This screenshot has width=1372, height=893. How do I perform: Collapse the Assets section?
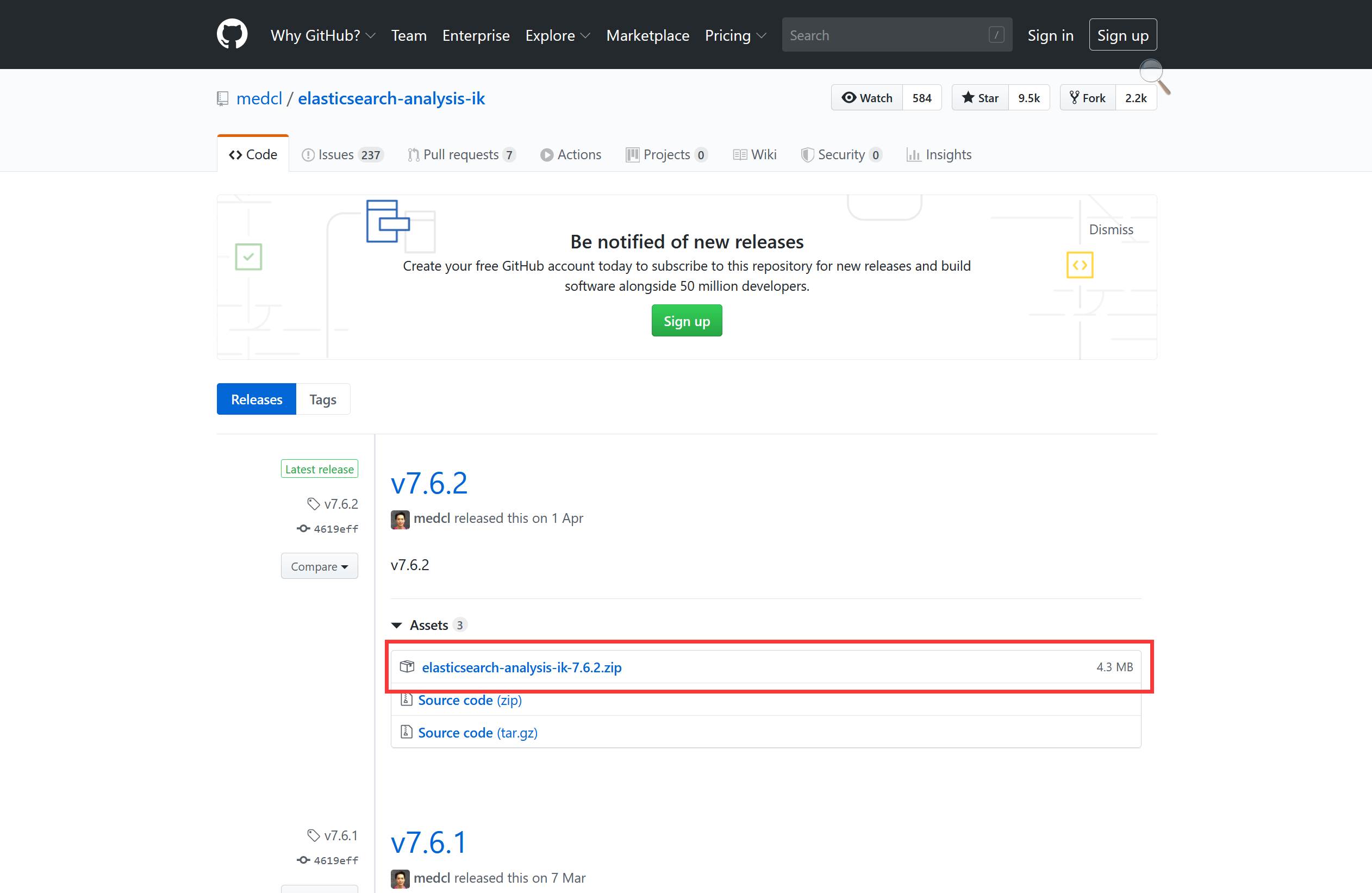(x=397, y=625)
